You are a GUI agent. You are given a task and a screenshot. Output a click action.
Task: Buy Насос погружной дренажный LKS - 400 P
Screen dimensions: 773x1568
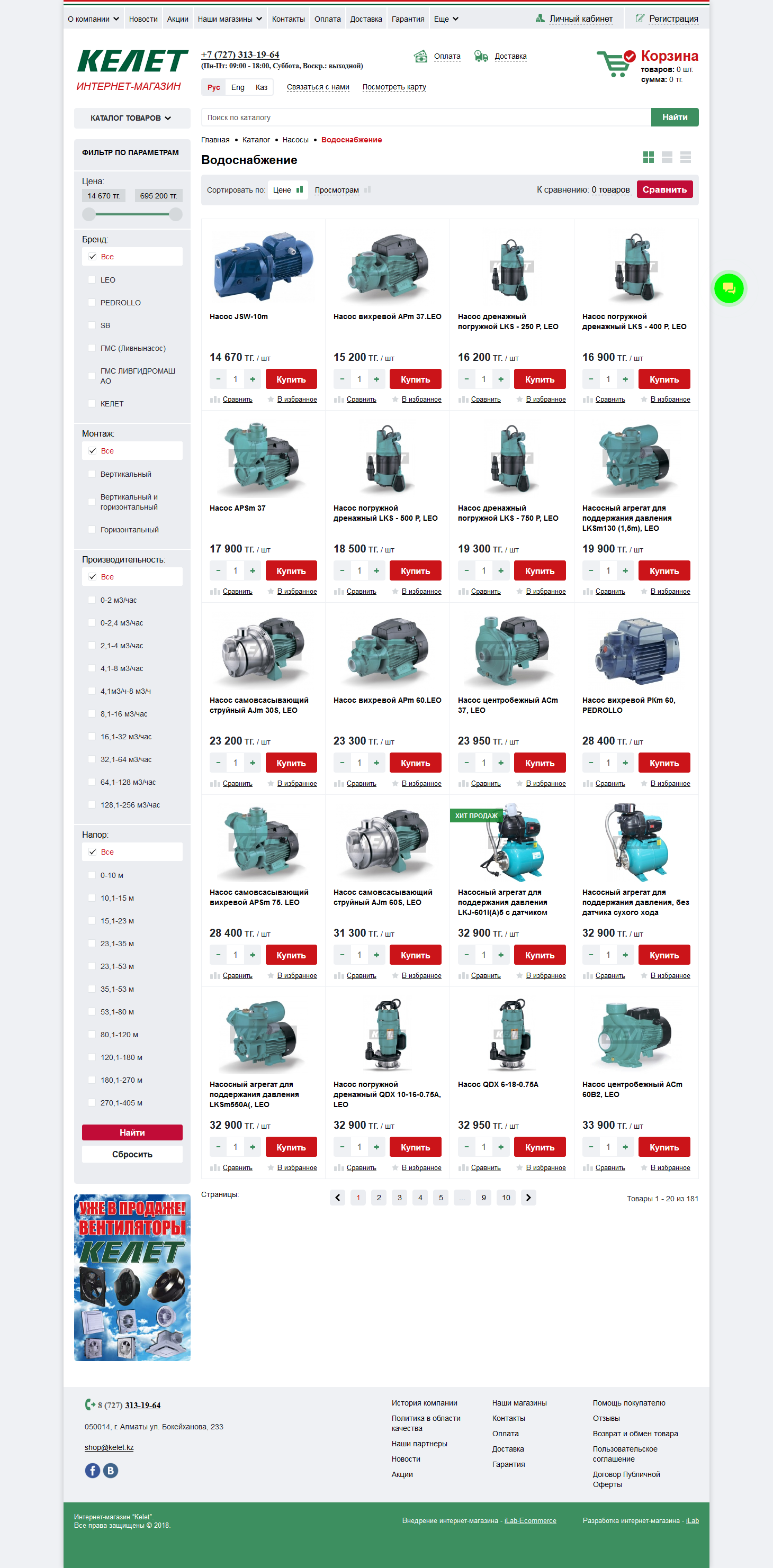664,379
